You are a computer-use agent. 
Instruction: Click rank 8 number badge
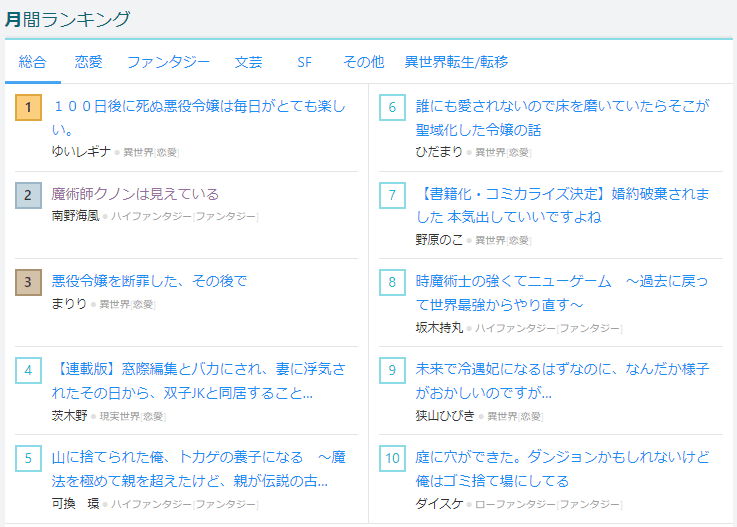tap(392, 282)
